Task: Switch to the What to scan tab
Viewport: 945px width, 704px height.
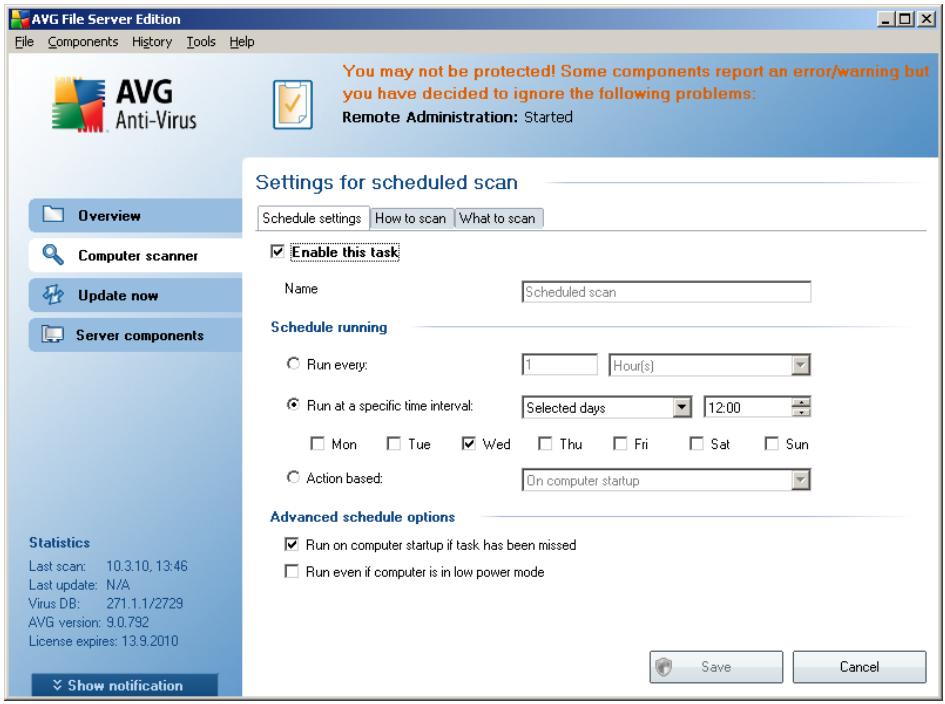Action: pyautogui.click(x=498, y=218)
